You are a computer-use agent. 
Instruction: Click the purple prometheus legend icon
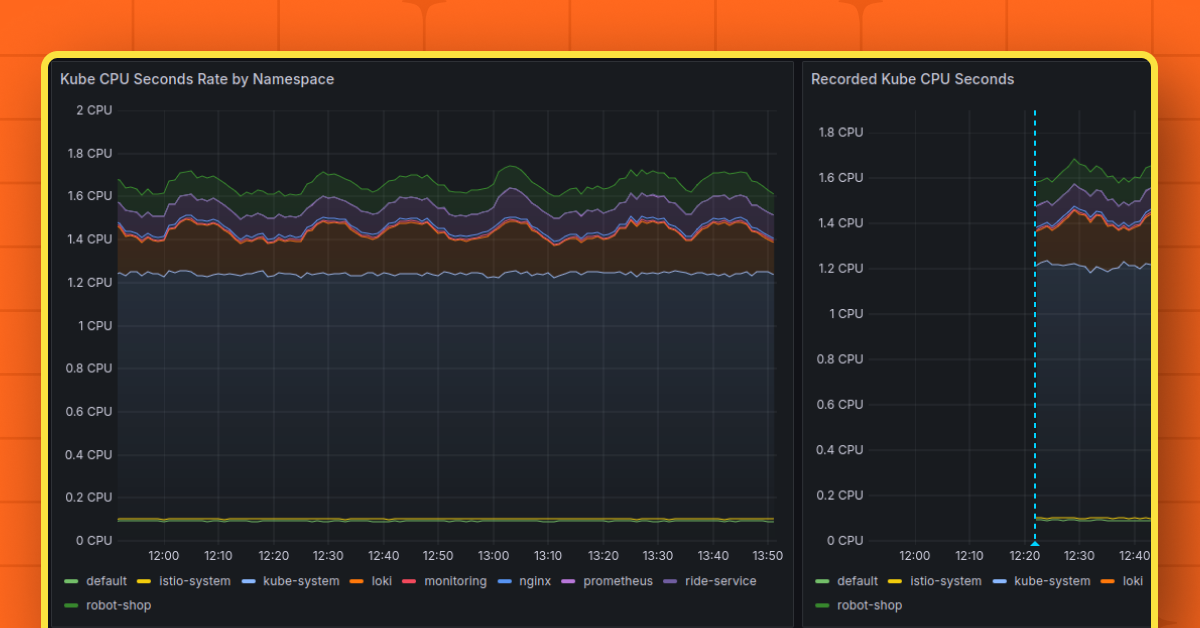click(569, 581)
